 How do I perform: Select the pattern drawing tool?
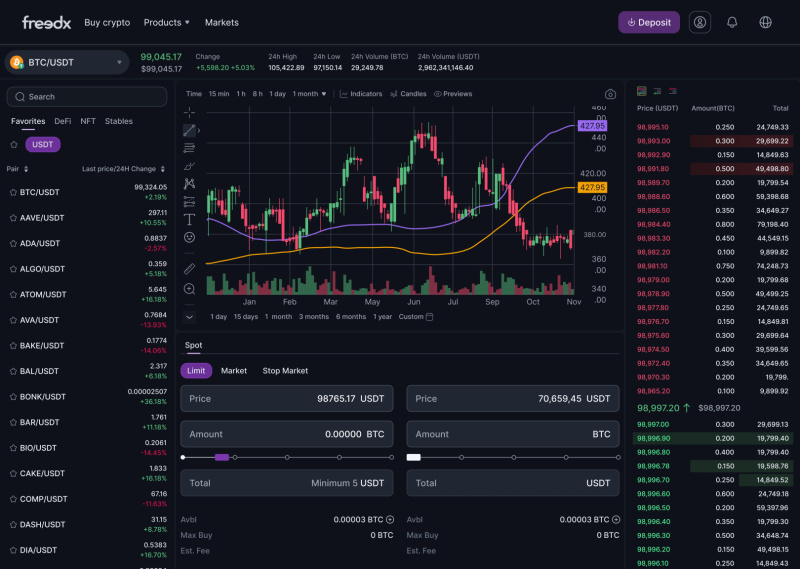[x=189, y=184]
